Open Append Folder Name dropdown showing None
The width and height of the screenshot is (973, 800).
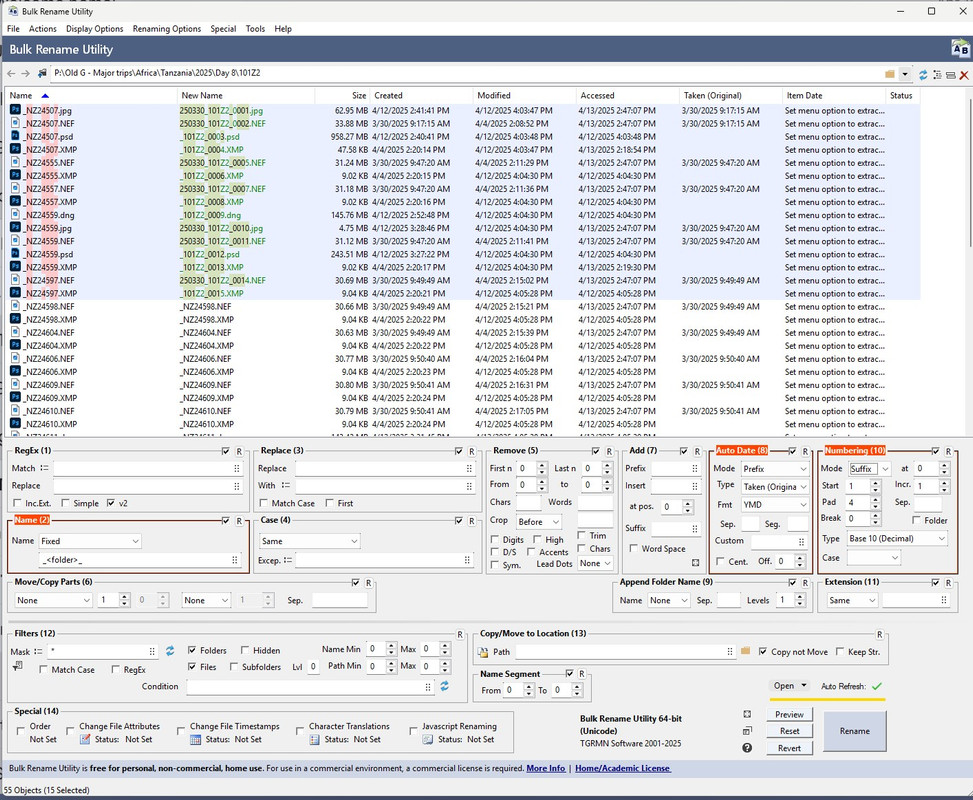668,600
